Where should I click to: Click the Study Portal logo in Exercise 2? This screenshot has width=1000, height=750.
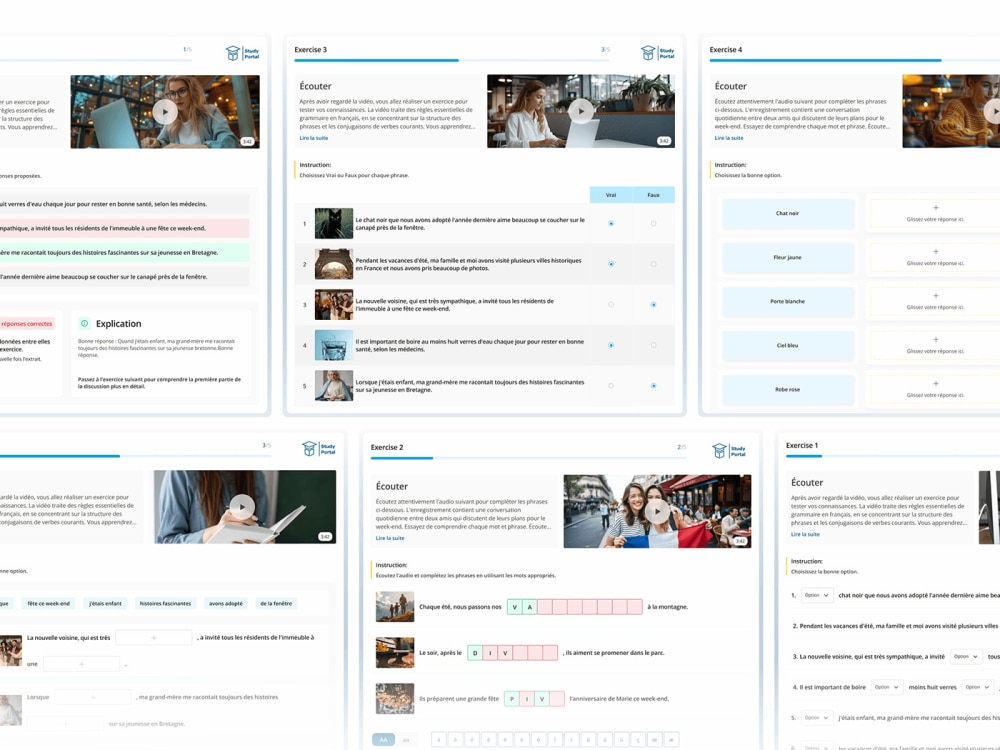coord(729,451)
